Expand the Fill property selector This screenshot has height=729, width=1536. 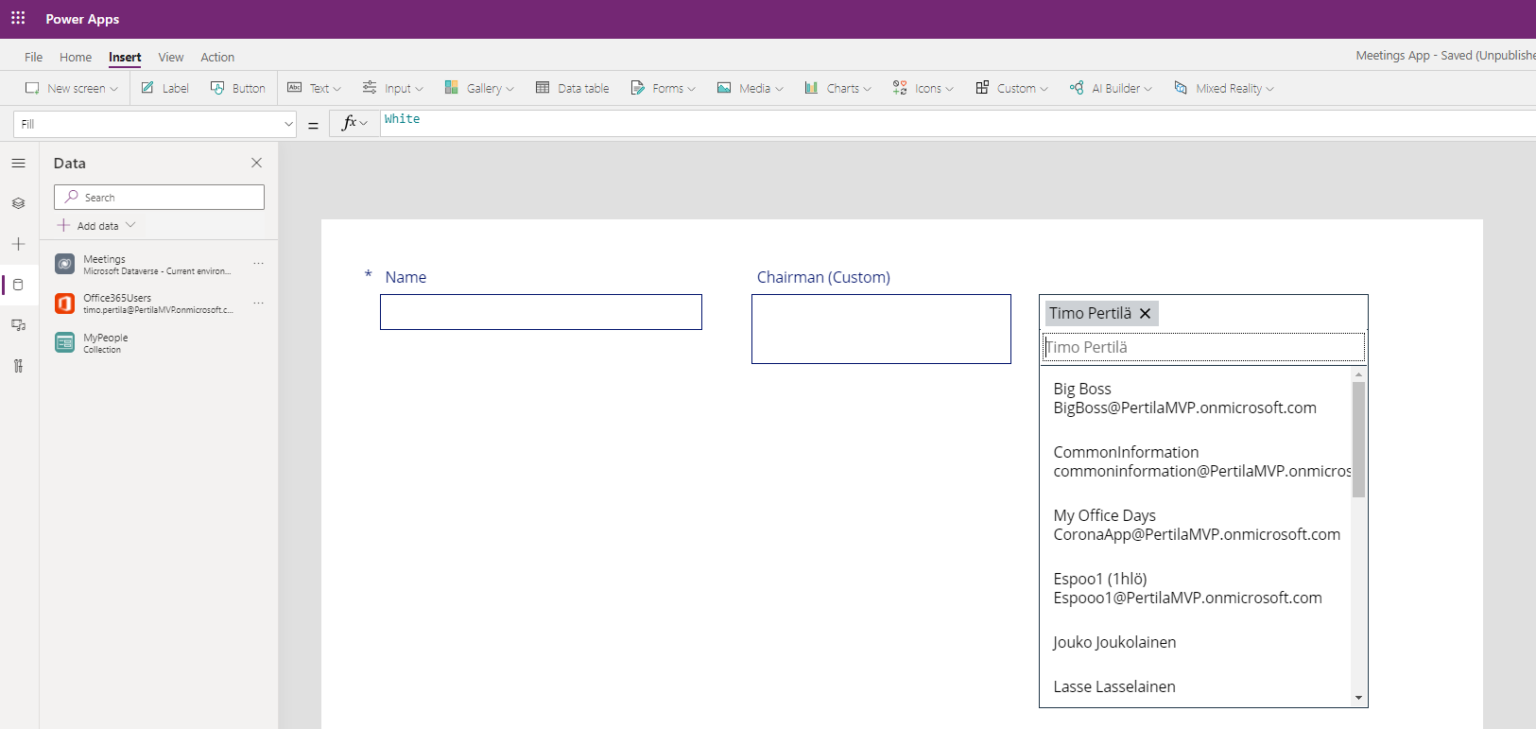pyautogui.click(x=290, y=123)
